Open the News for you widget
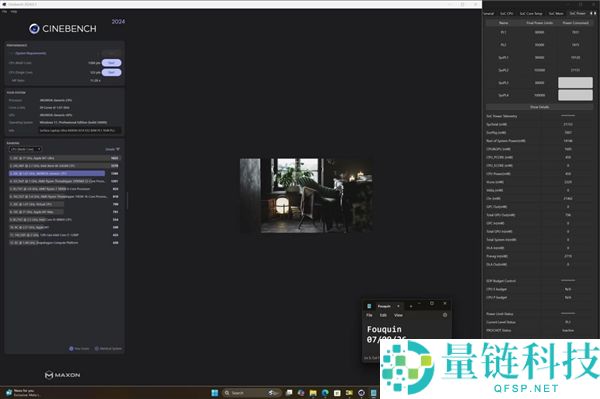The height and width of the screenshot is (399, 600). click(23, 392)
